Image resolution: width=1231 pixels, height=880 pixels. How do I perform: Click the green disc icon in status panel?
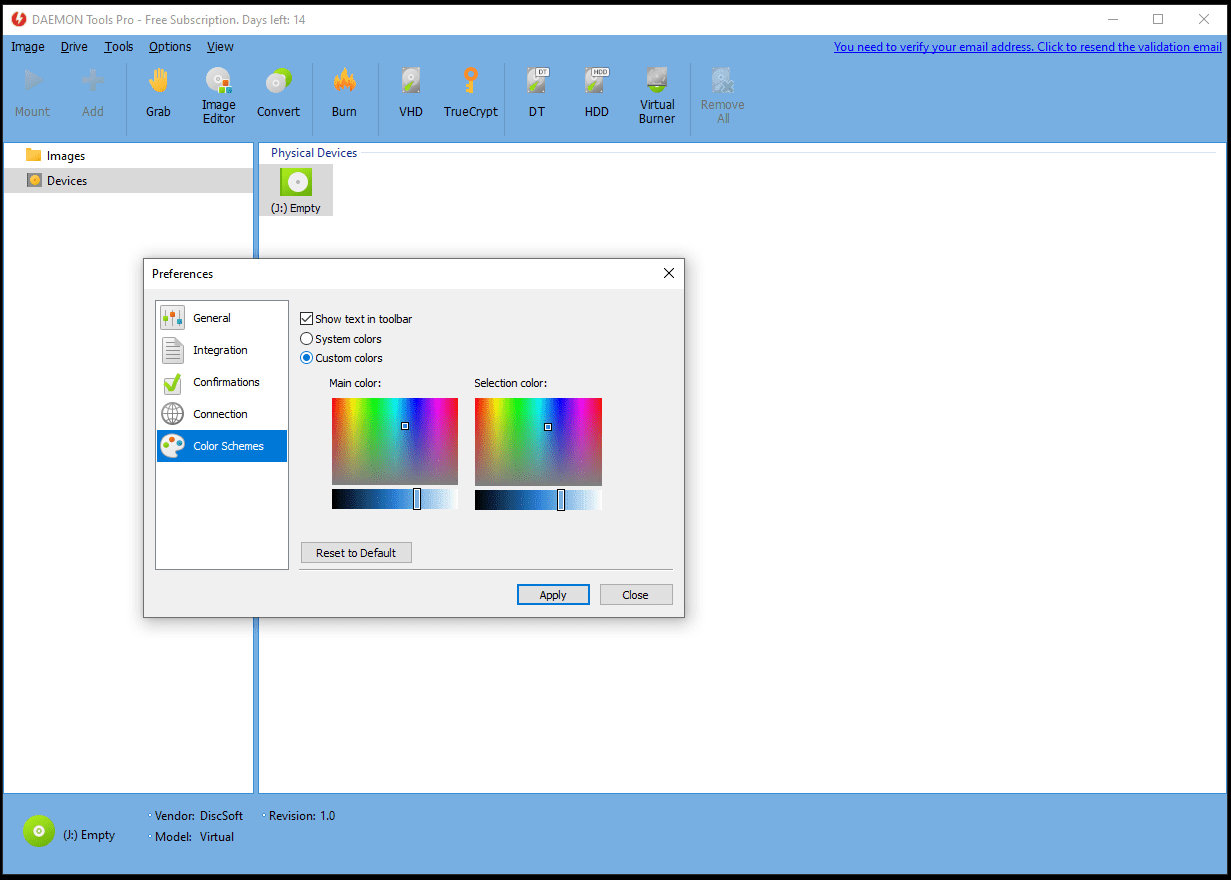pyautogui.click(x=39, y=830)
